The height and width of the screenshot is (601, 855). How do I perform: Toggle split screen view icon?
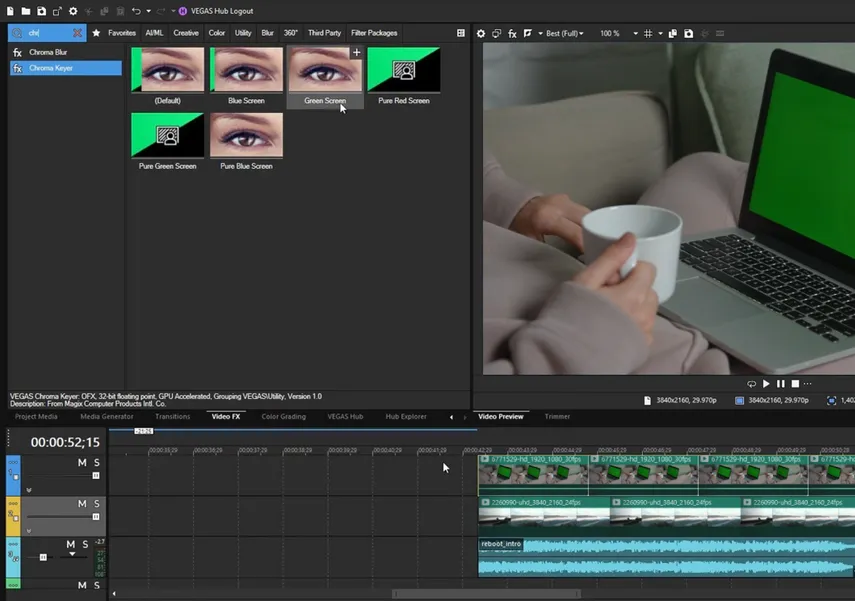(527, 34)
